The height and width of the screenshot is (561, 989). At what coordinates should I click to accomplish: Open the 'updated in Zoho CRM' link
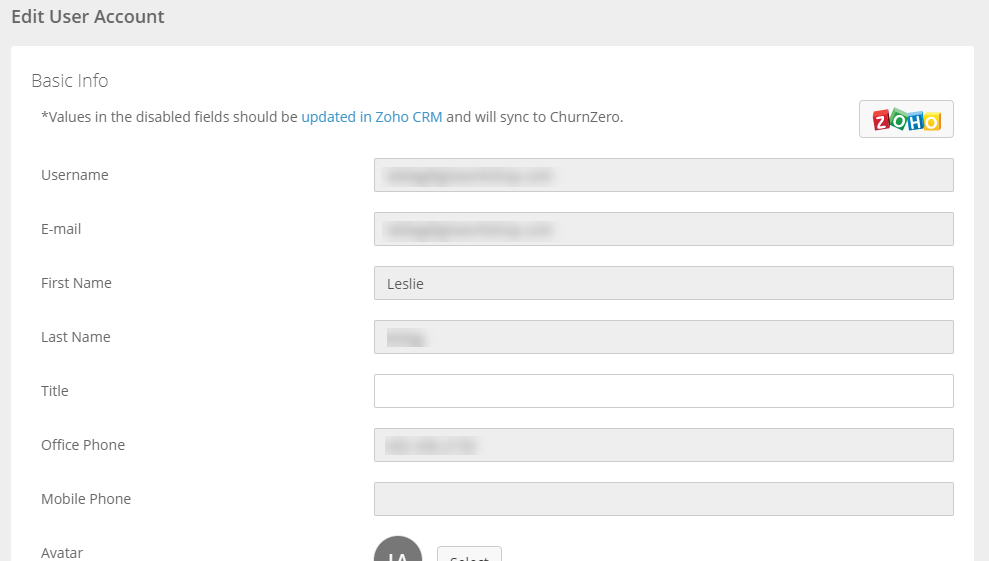[372, 117]
